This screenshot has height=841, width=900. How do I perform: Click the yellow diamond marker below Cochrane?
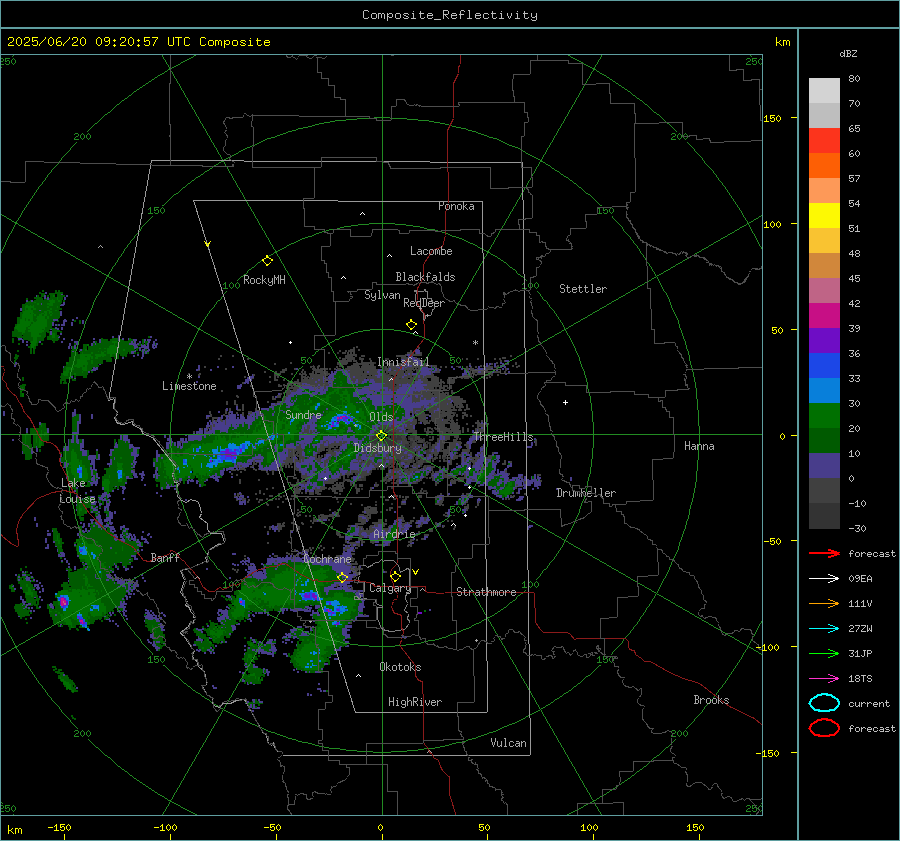click(x=343, y=577)
